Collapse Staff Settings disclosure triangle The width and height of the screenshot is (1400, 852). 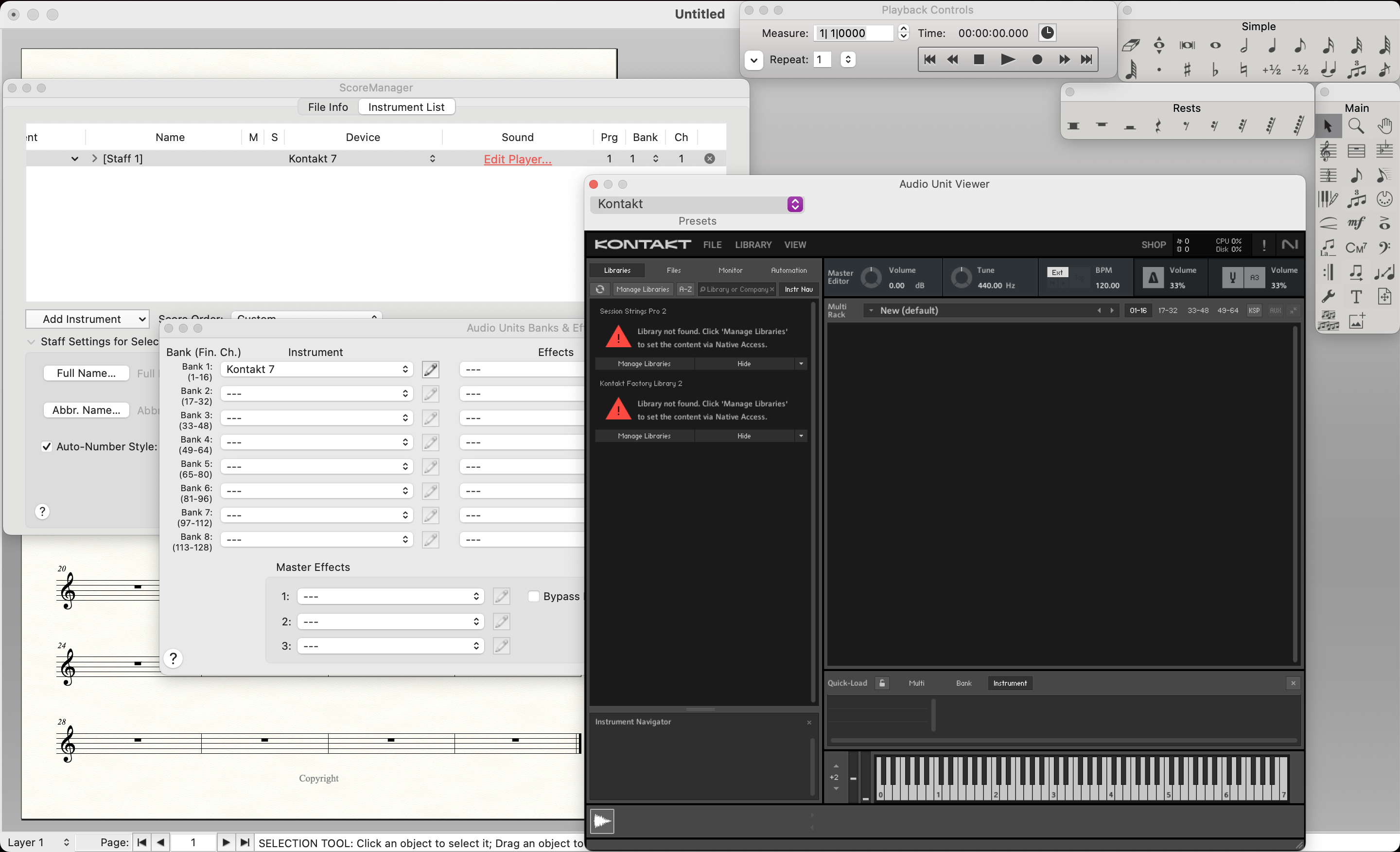(x=31, y=341)
